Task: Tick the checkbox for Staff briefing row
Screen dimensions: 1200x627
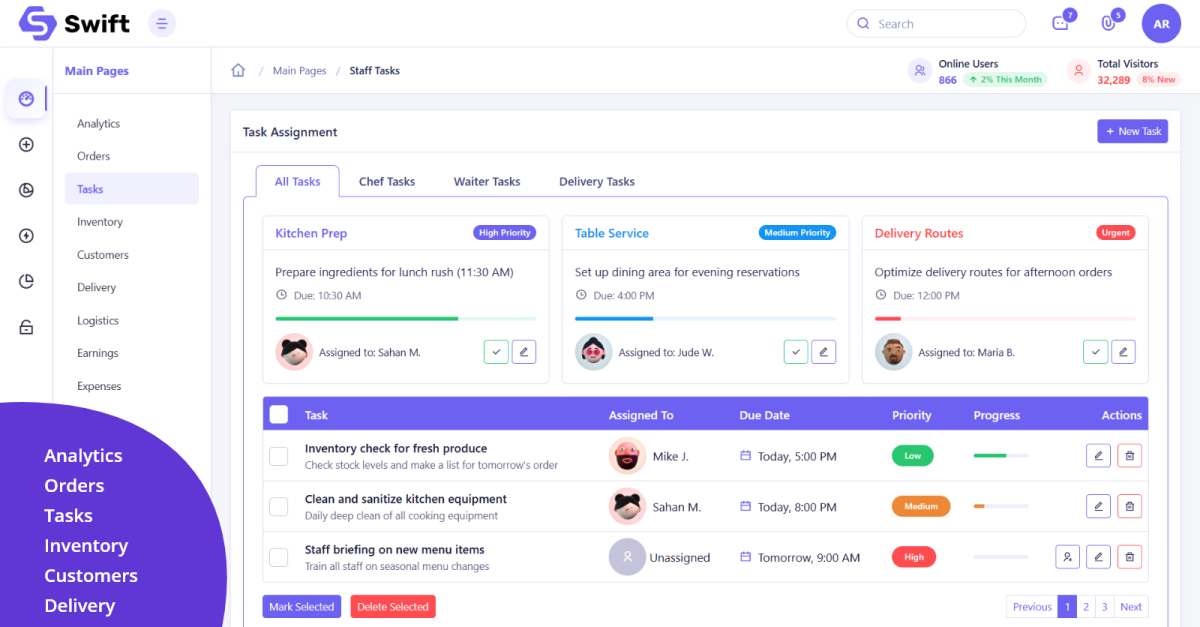Action: tap(279, 556)
